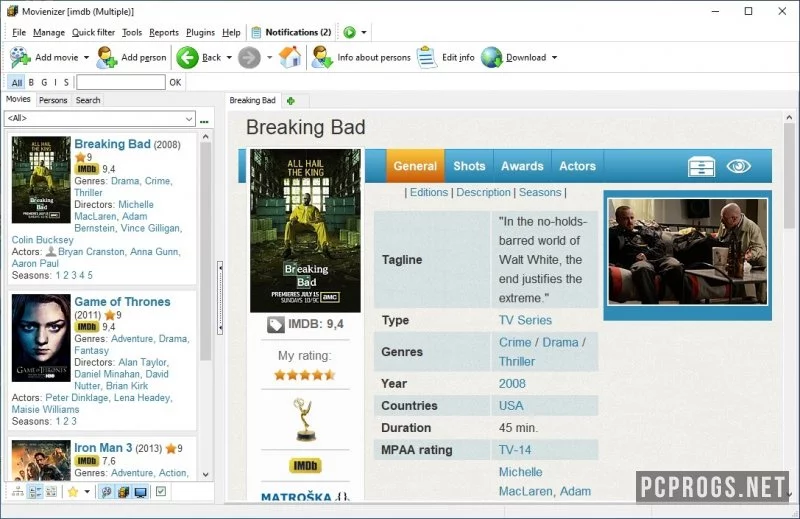Select the B letter filter
Screen dimensions: 800x519
coord(31,82)
